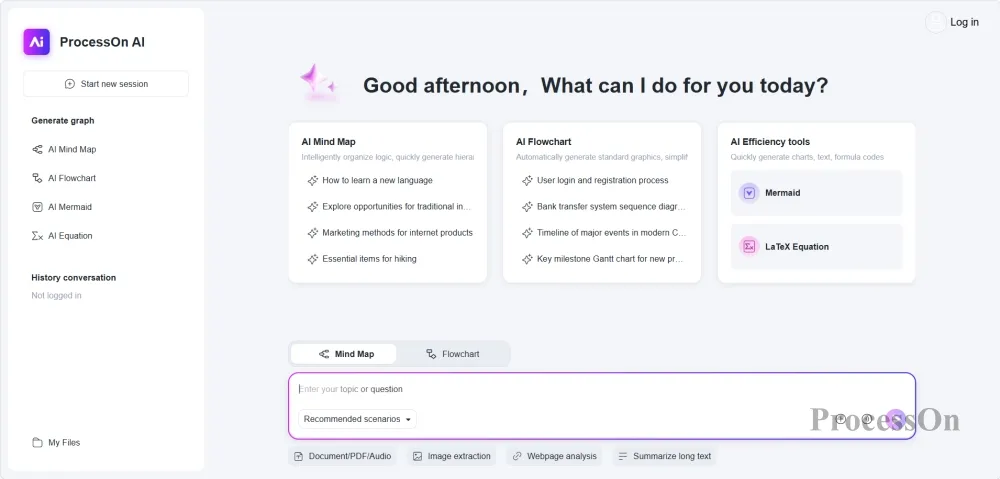The image size is (1000, 479).
Task: Click the Mermaid tool icon
Action: 749,193
